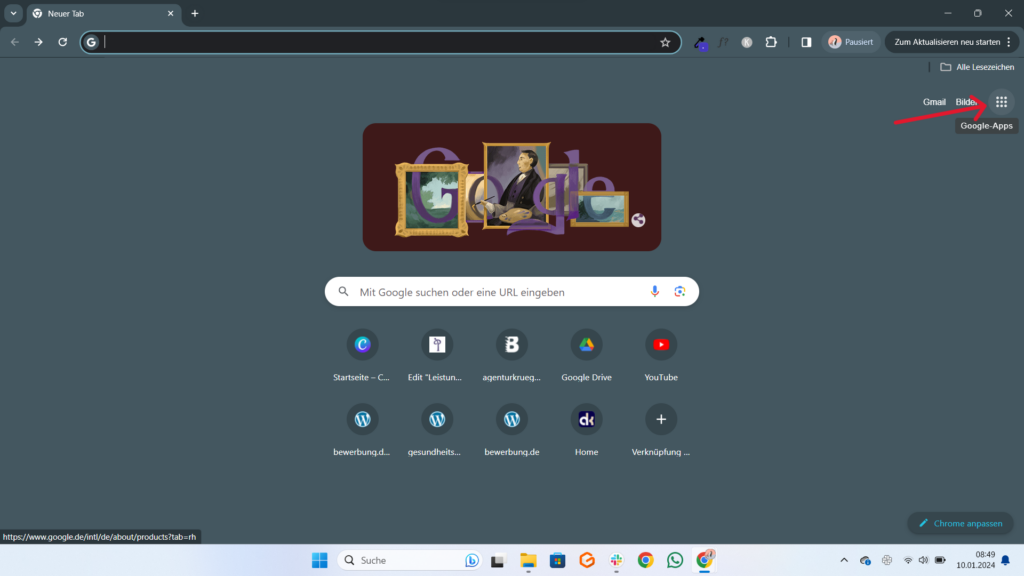Open the Google Drive shortcut
This screenshot has width=1024, height=576.
tap(587, 345)
